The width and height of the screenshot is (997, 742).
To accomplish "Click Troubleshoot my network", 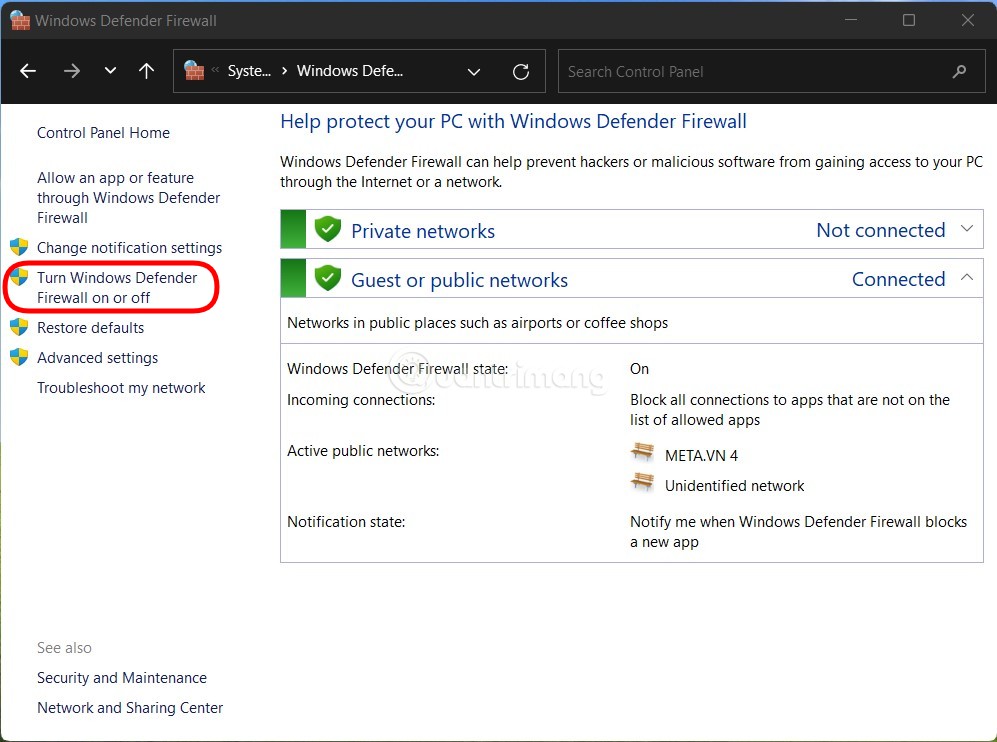I will pyautogui.click(x=121, y=387).
